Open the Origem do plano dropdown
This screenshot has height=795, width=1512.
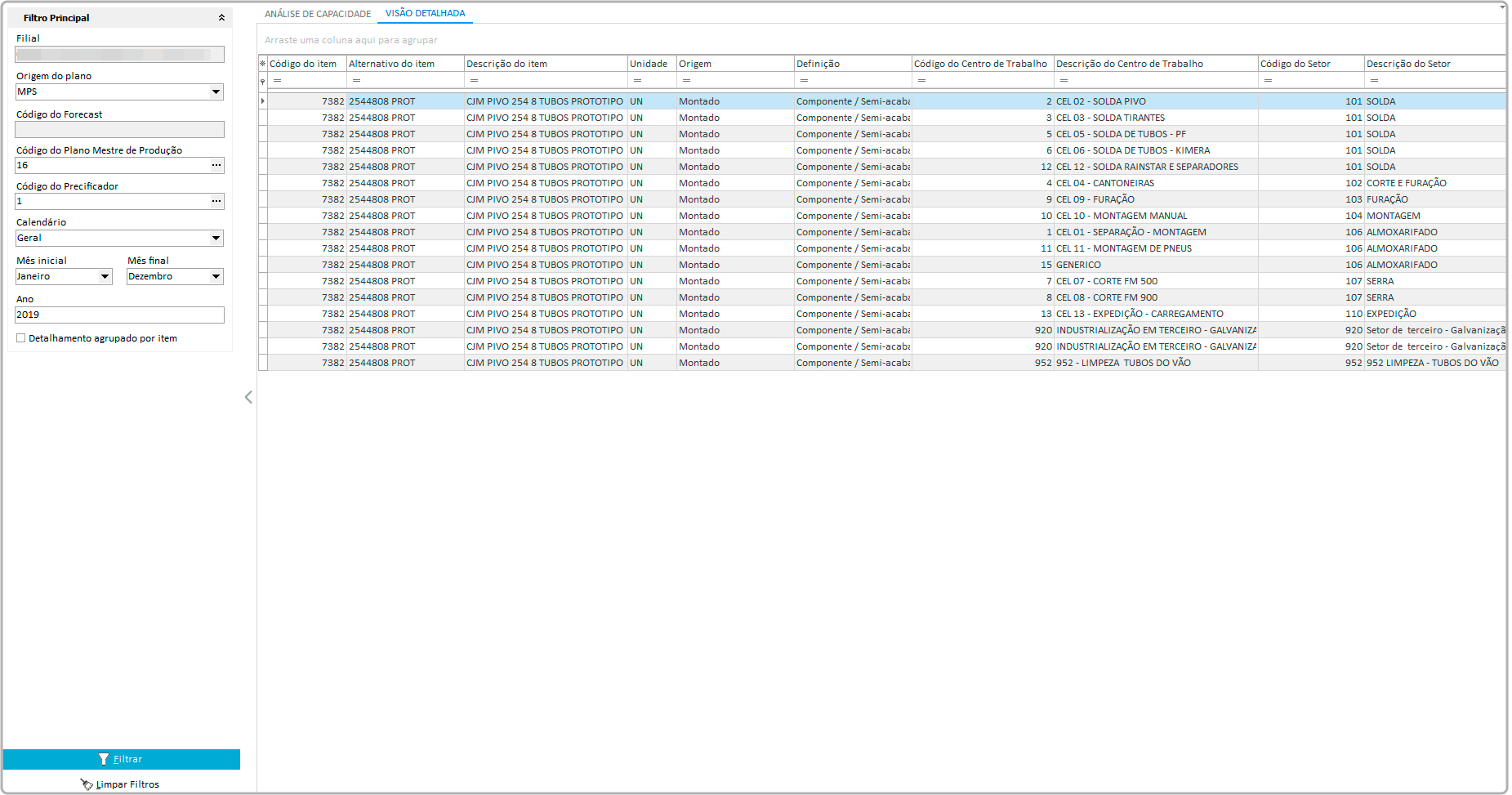tap(216, 92)
